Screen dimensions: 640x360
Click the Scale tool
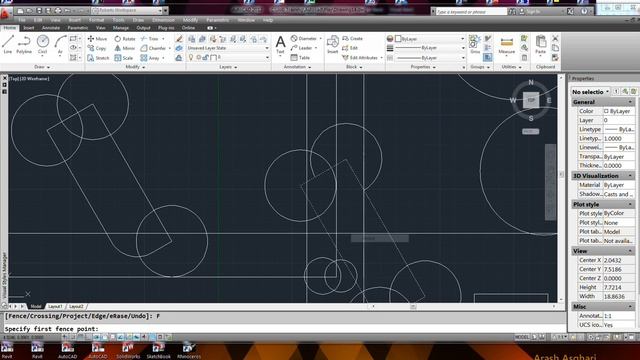(x=124, y=58)
